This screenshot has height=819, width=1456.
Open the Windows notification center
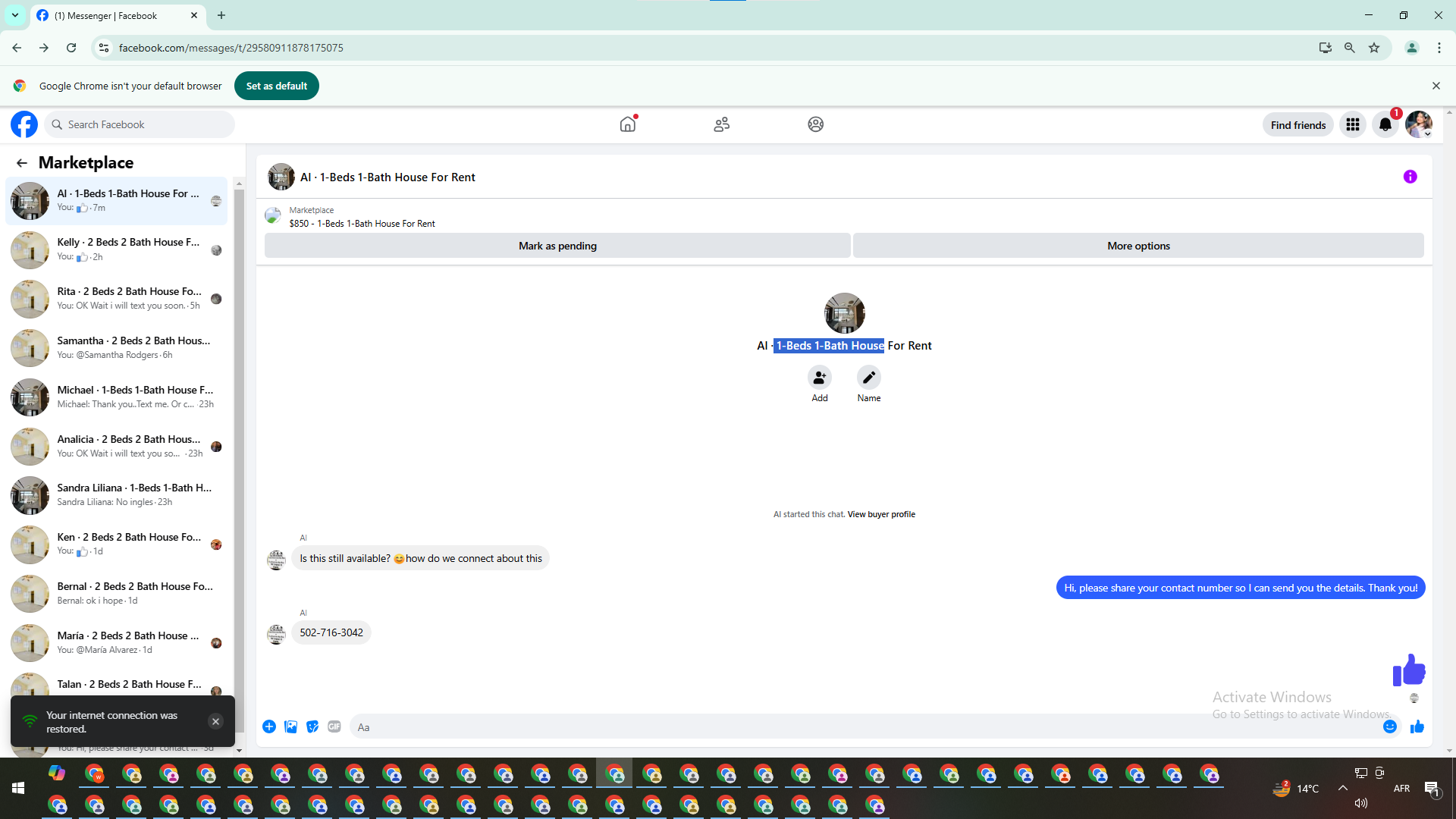[1432, 789]
